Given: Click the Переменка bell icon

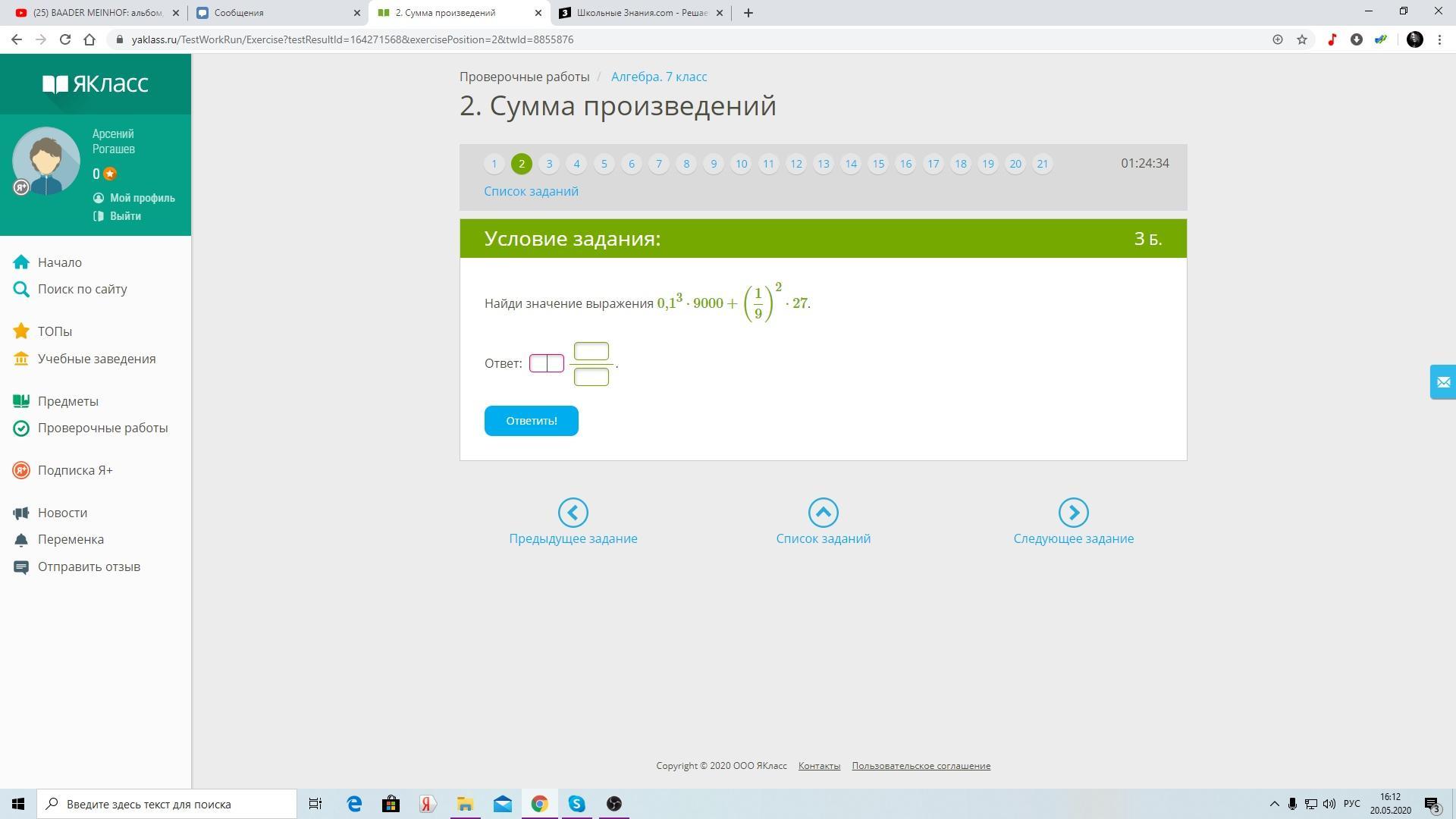Looking at the screenshot, I should pyautogui.click(x=21, y=540).
